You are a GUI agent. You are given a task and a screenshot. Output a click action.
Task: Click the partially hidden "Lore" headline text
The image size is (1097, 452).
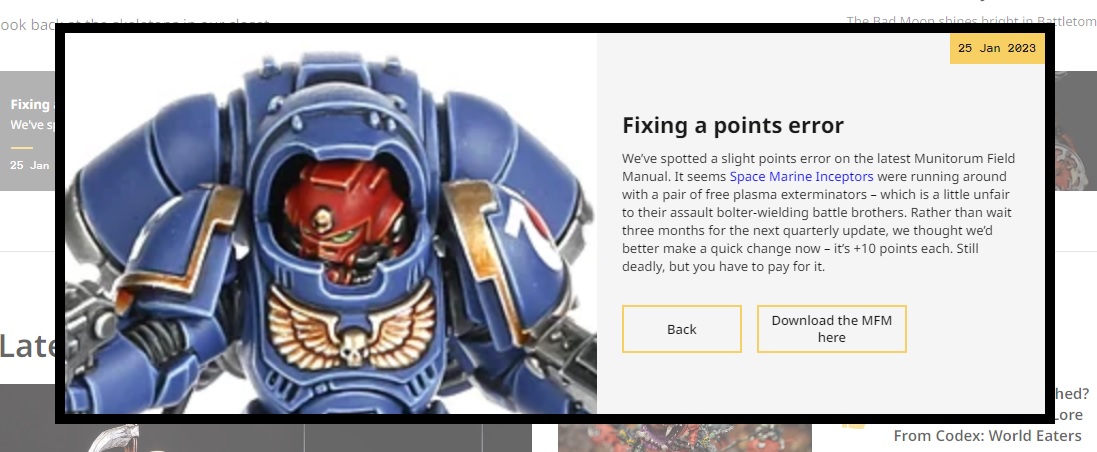tap(1068, 415)
